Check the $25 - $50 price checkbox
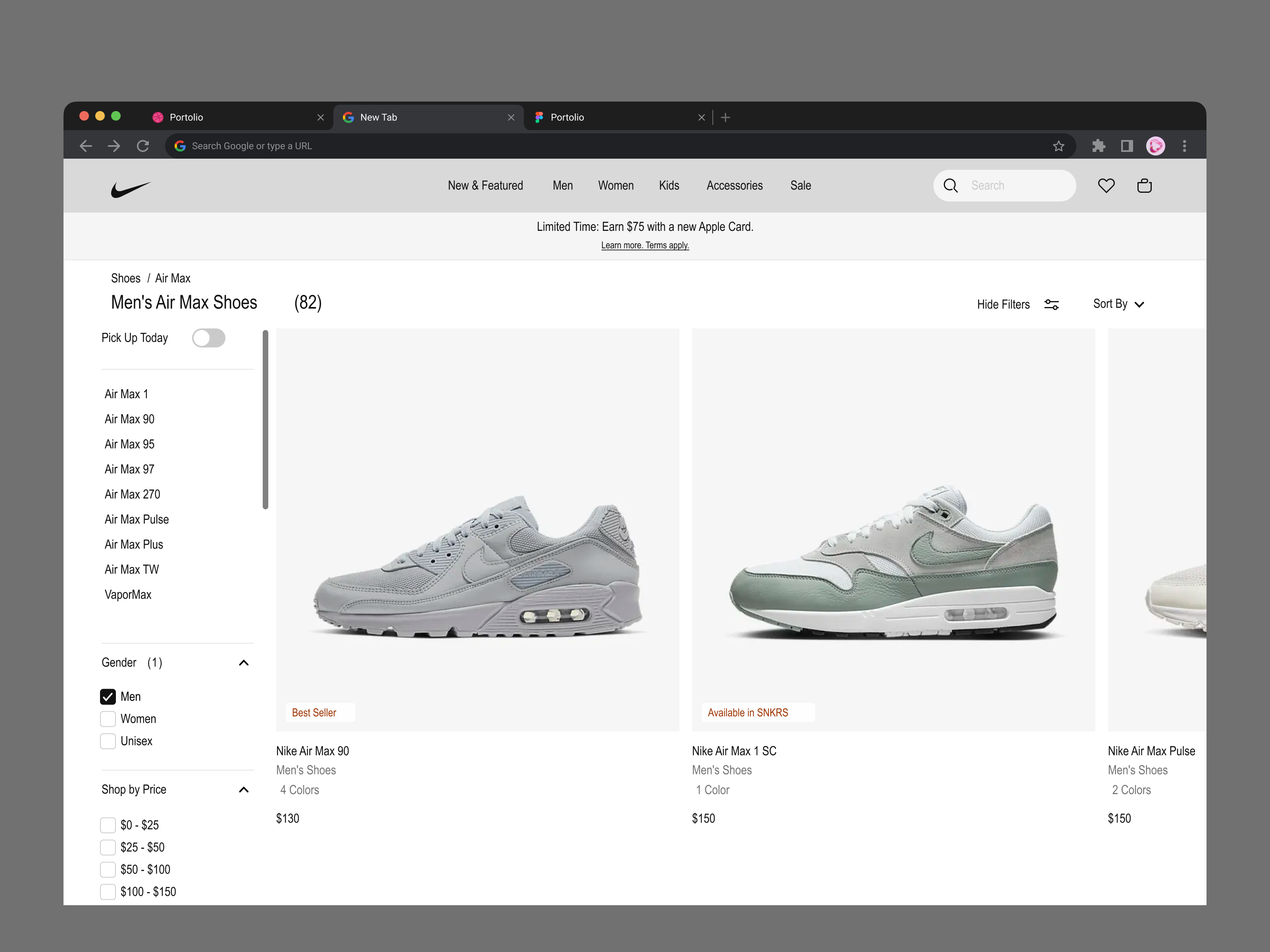Viewport: 1270px width, 952px height. click(108, 847)
